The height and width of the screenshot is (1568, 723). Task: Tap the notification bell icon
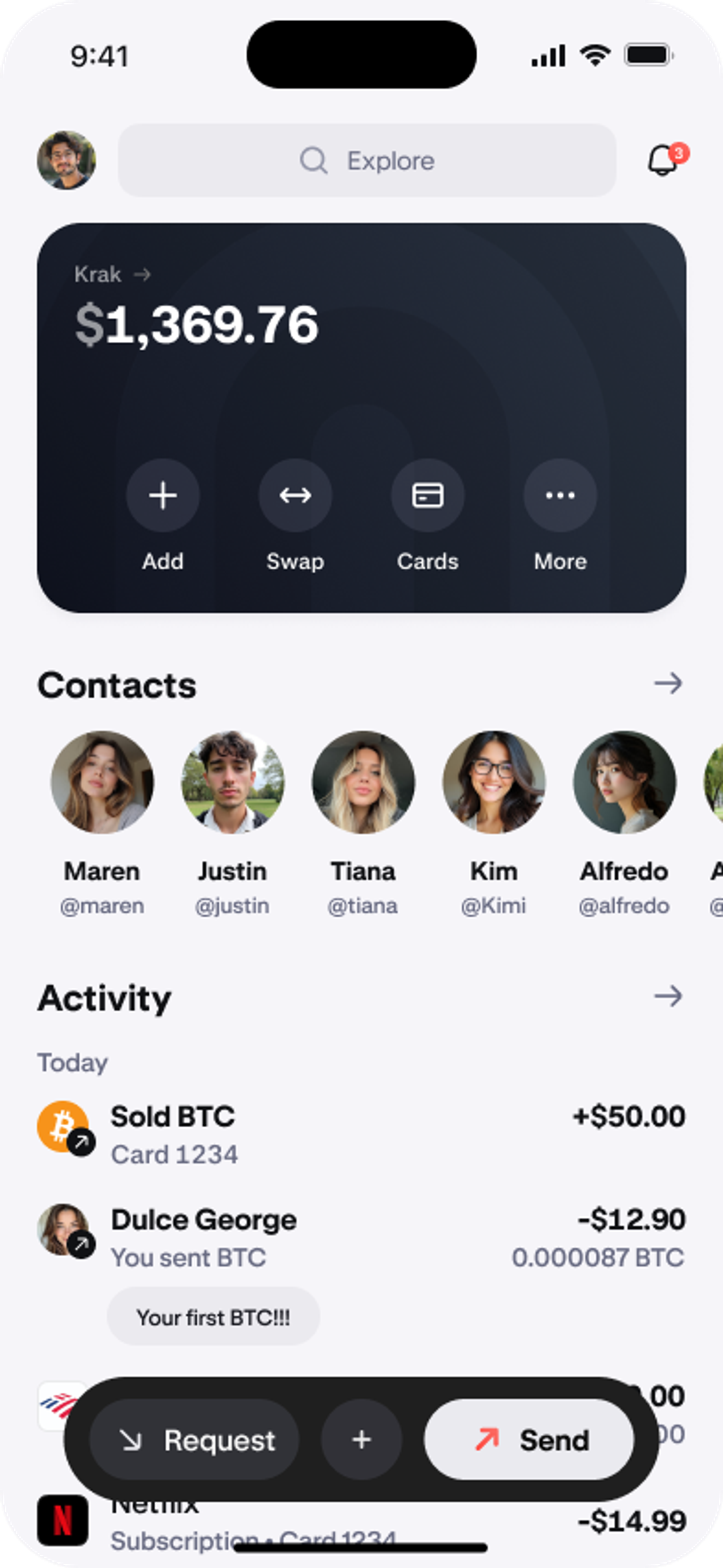(x=662, y=161)
